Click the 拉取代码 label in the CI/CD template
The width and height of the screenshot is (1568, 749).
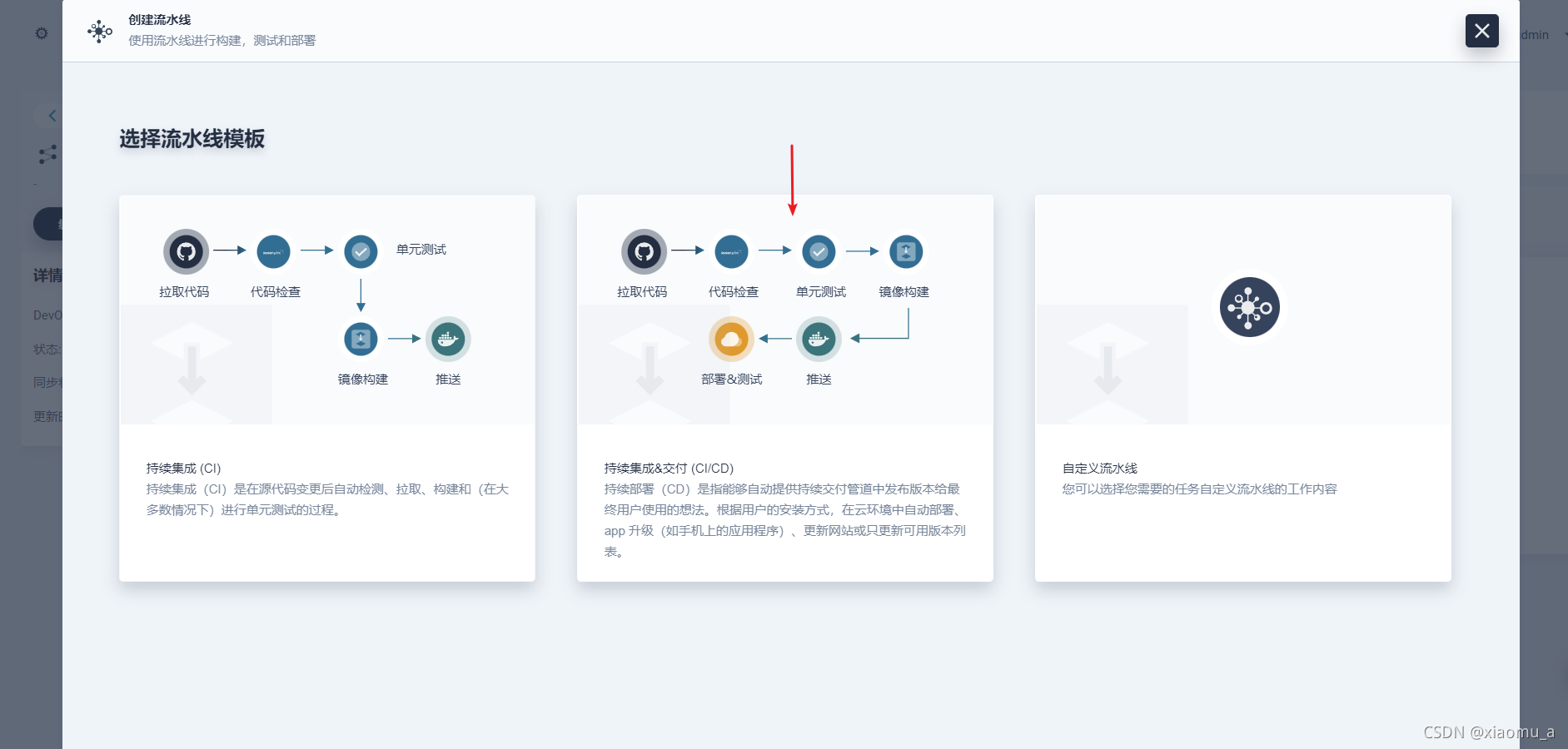point(642,292)
